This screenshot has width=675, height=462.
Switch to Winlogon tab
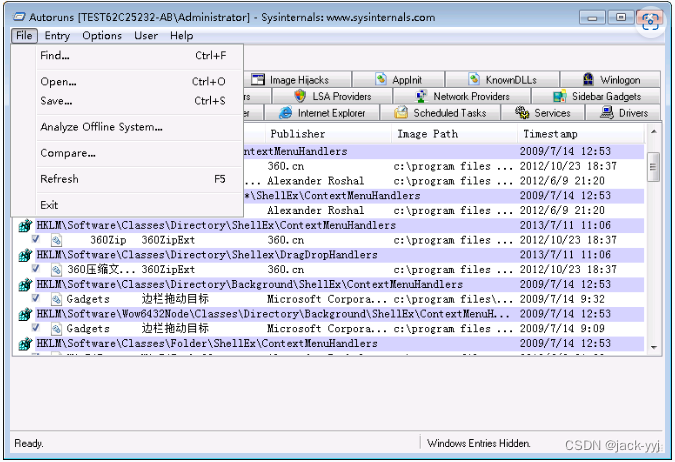click(x=611, y=80)
